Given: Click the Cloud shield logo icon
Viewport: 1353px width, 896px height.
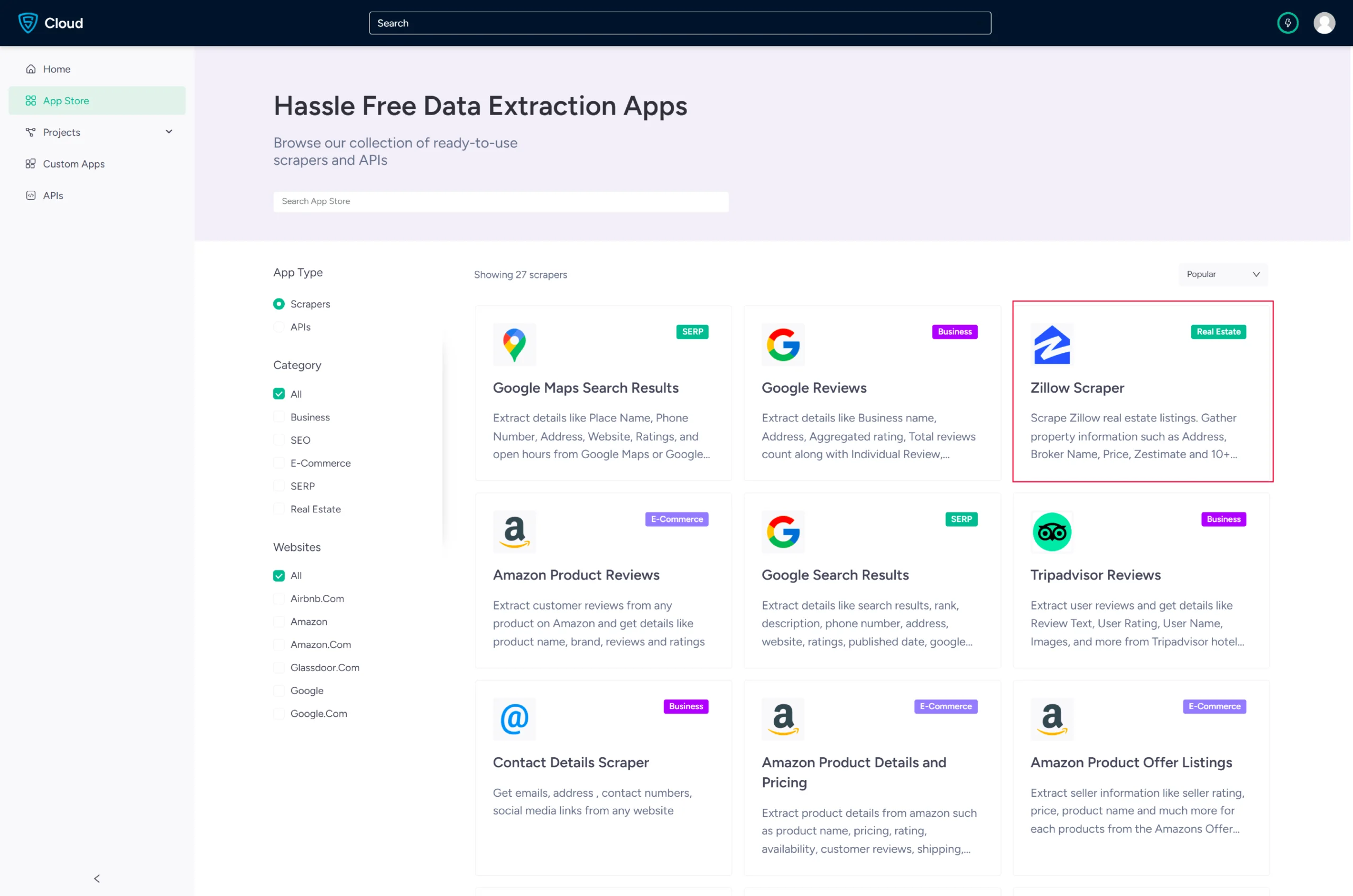Looking at the screenshot, I should pos(27,23).
